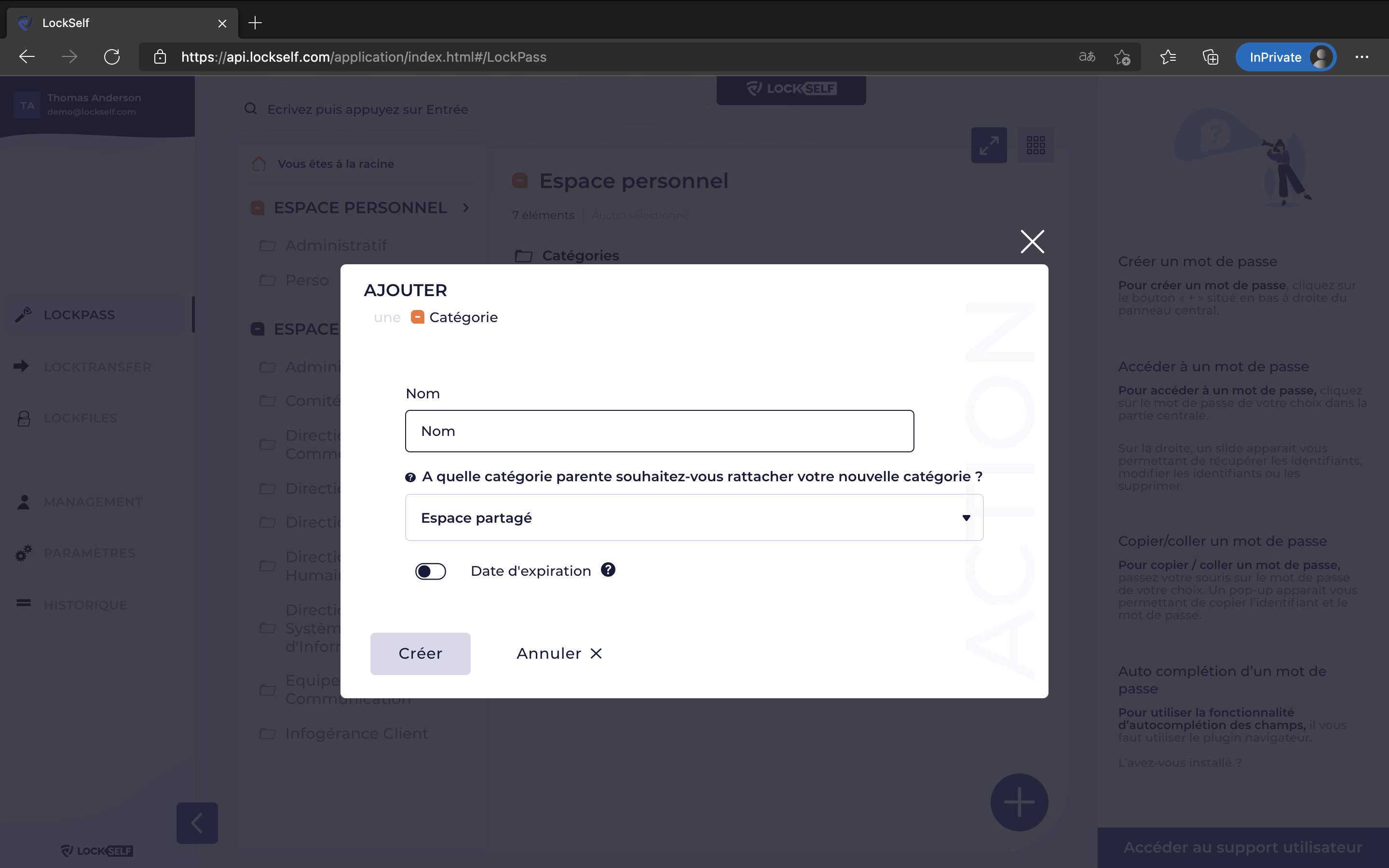The image size is (1389, 868).
Task: Click the home root icon
Action: (x=259, y=163)
